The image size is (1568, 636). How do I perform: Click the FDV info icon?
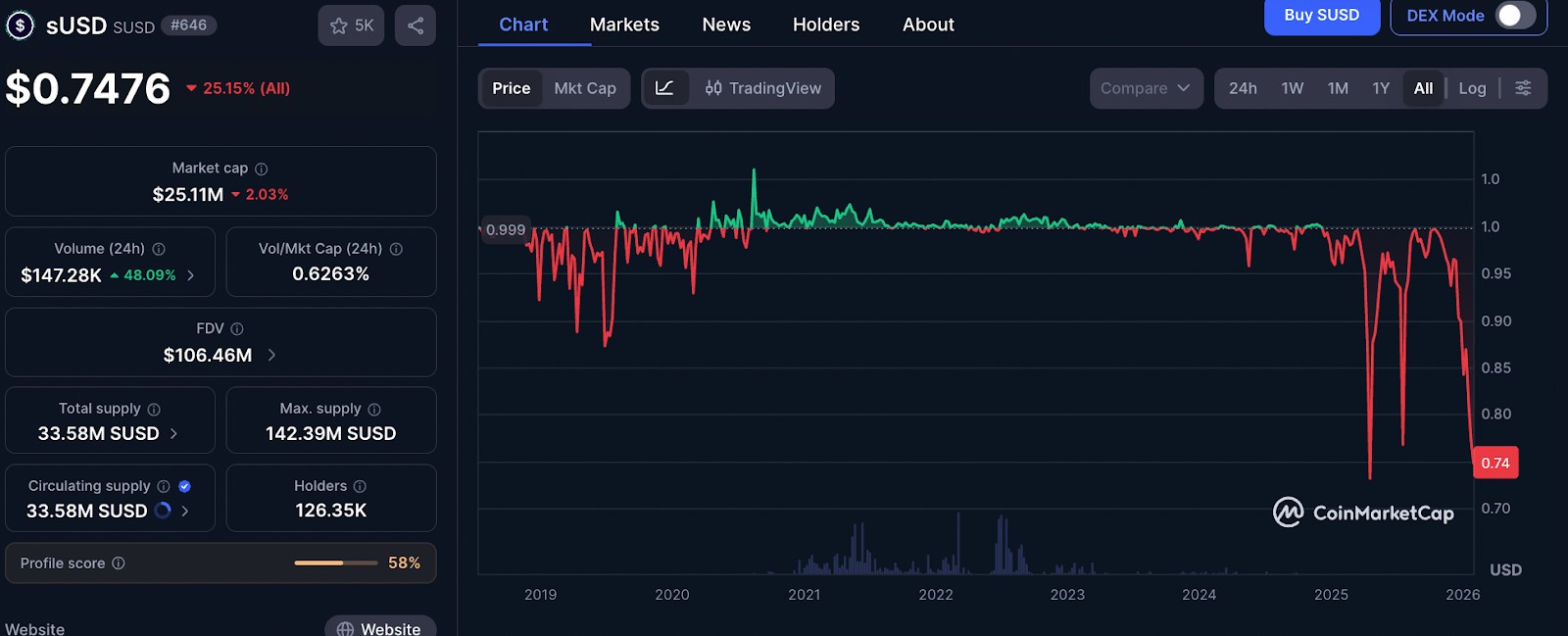(x=237, y=328)
